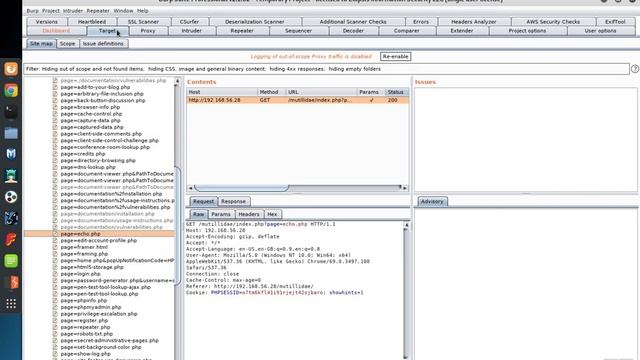Open the Intruder menu in menu bar
The width and height of the screenshot is (640, 360).
73,11
